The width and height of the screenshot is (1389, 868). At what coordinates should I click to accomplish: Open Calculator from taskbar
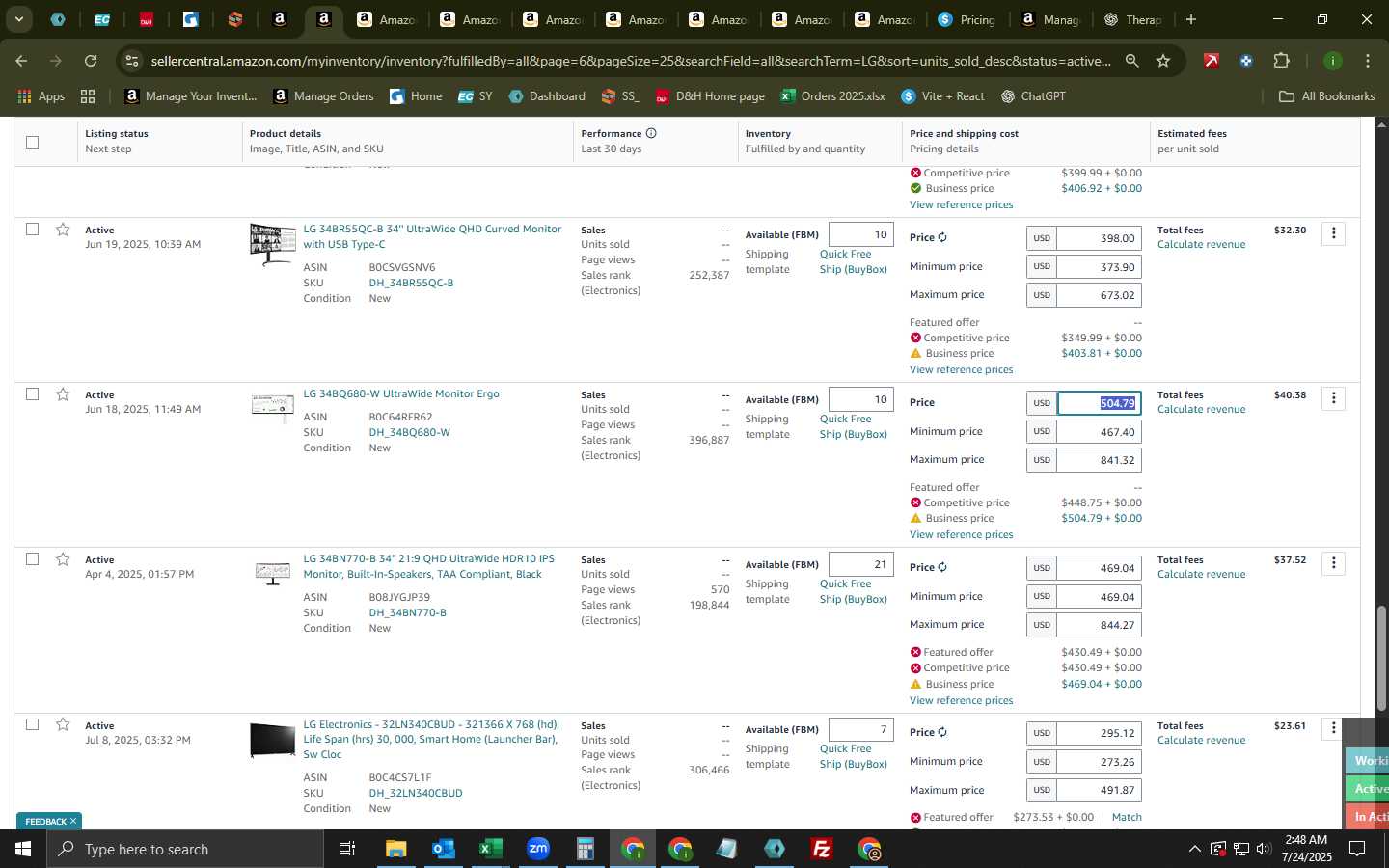coord(585,849)
